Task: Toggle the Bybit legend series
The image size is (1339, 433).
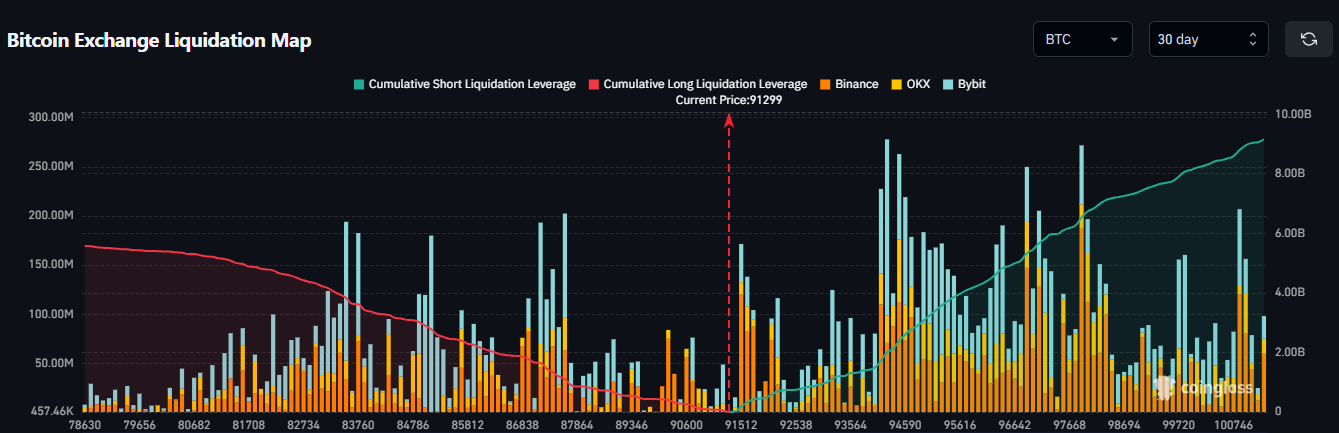Action: tap(963, 84)
